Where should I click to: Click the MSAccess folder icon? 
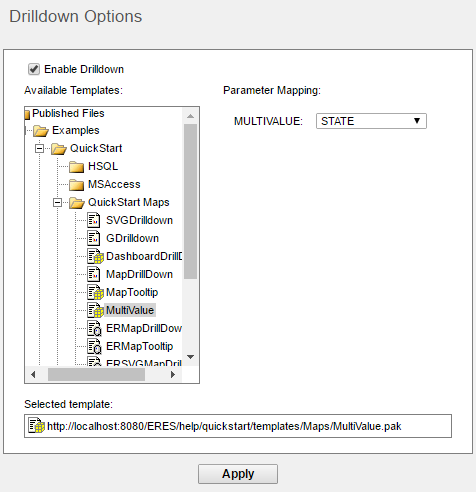77,184
